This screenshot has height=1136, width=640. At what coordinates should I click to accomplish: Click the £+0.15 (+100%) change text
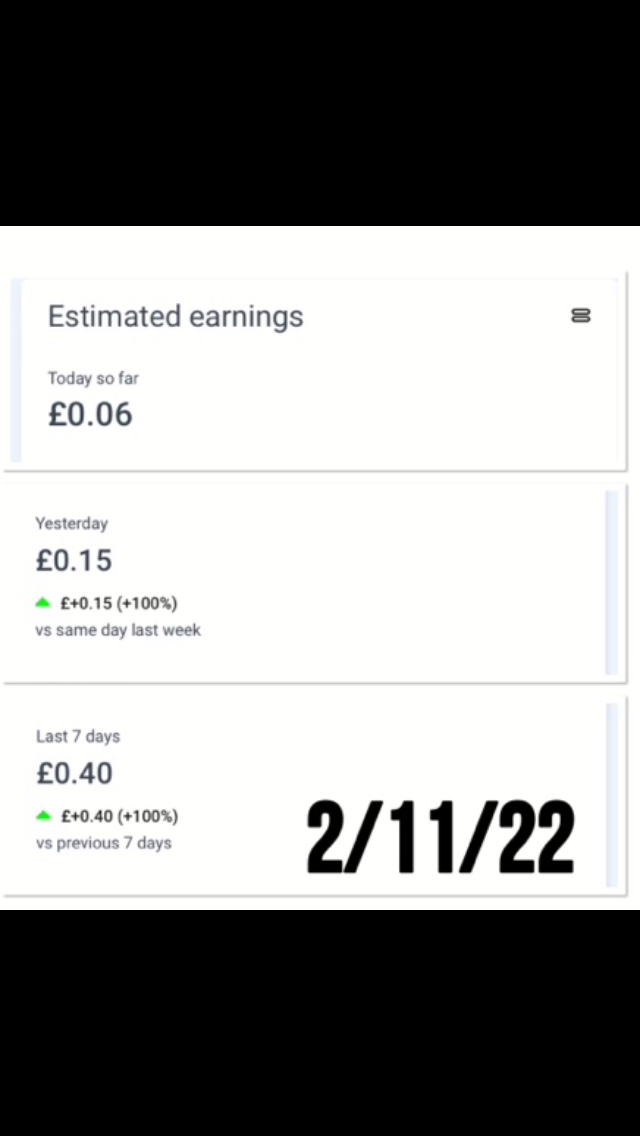coord(119,603)
